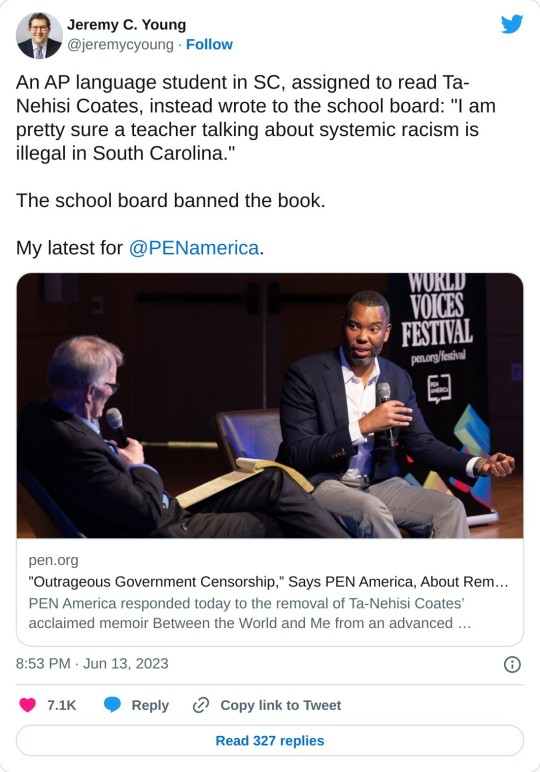Click the Twitter bird logo

(x=512, y=24)
